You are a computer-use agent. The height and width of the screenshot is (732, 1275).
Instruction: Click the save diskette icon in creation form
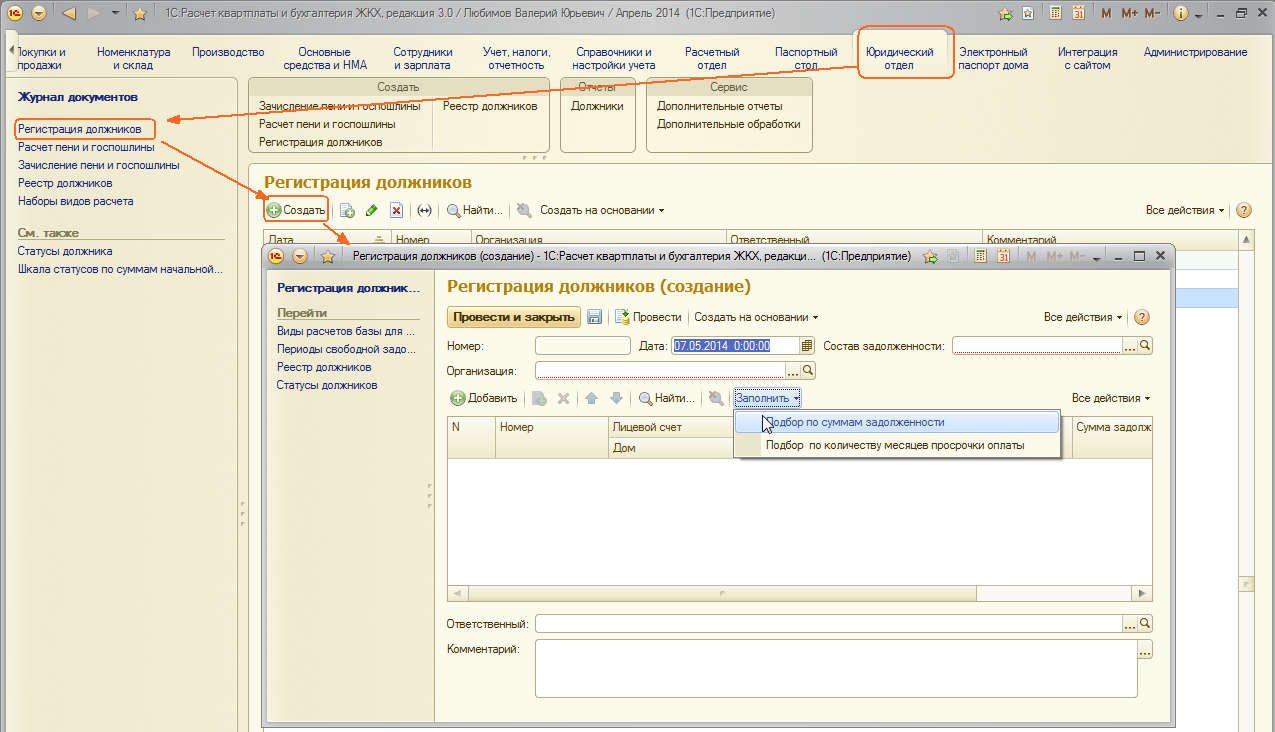point(594,317)
